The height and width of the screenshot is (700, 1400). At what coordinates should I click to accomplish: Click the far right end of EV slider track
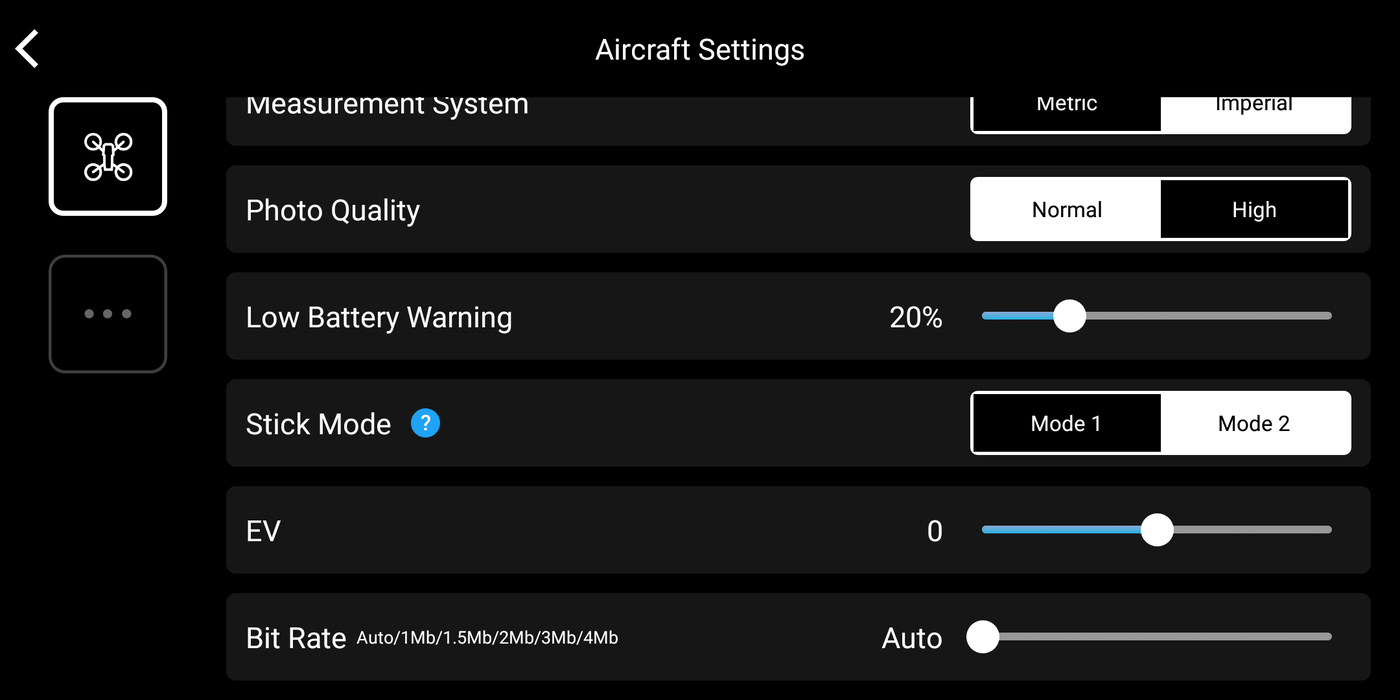(x=1326, y=530)
